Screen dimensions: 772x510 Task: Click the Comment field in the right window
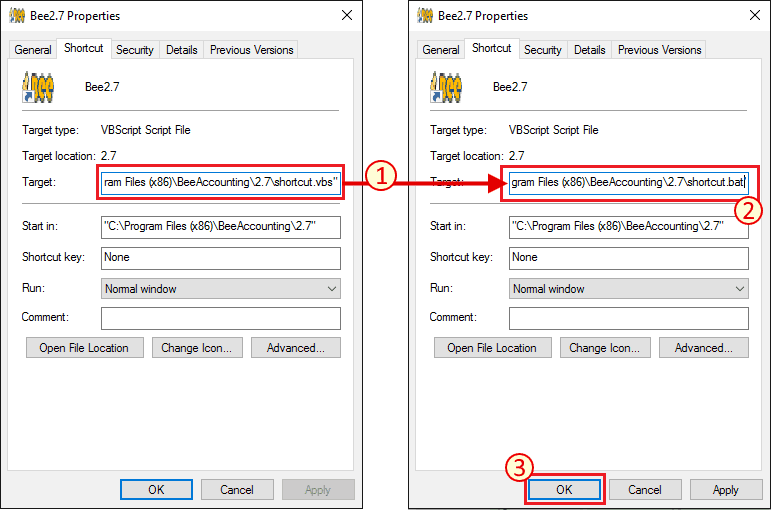click(629, 319)
